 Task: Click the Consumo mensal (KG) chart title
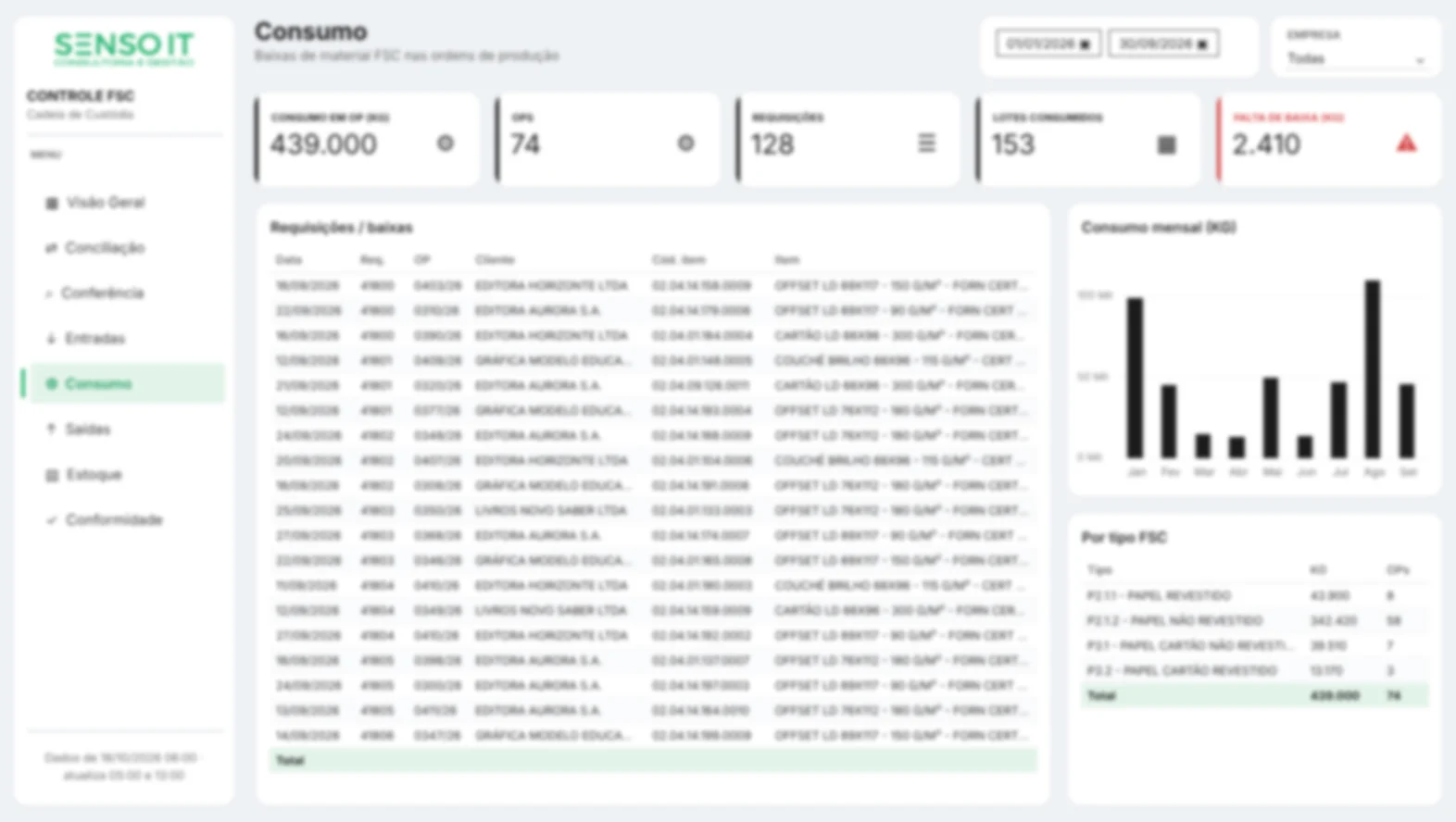(x=1159, y=228)
